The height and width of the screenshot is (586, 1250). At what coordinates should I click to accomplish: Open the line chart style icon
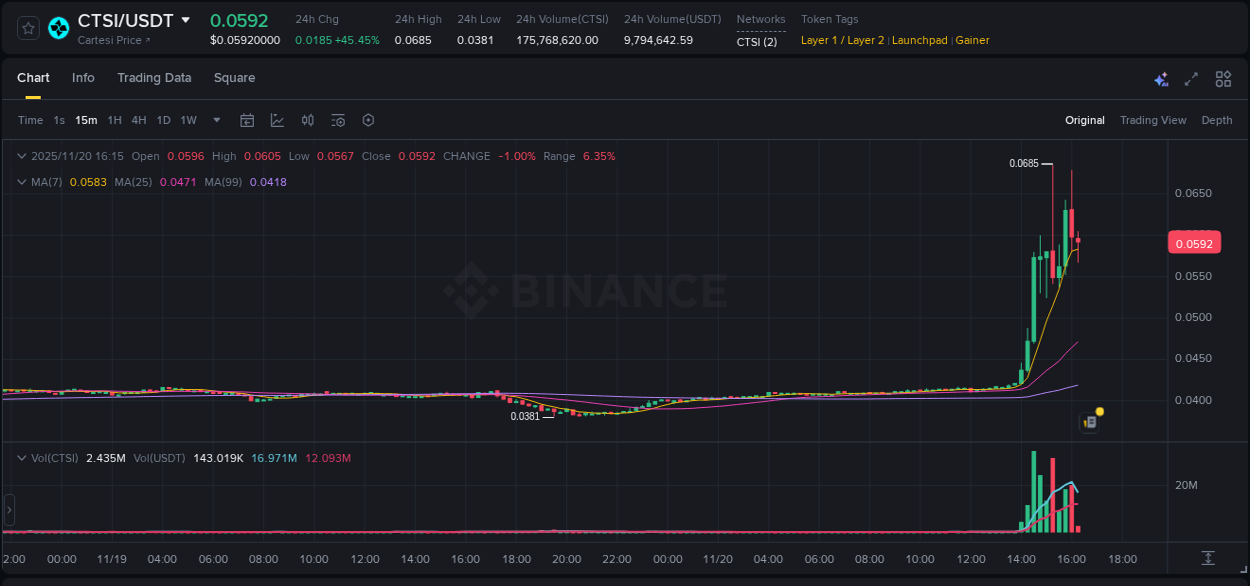277,120
